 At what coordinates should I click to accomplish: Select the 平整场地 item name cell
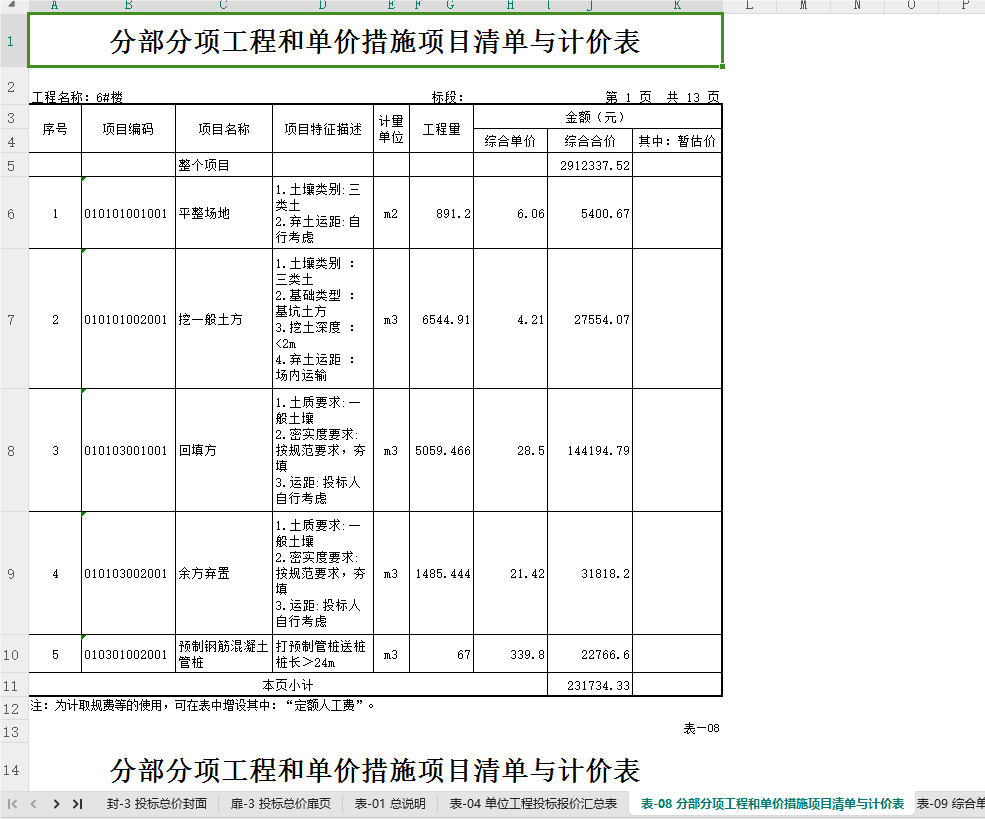point(224,214)
